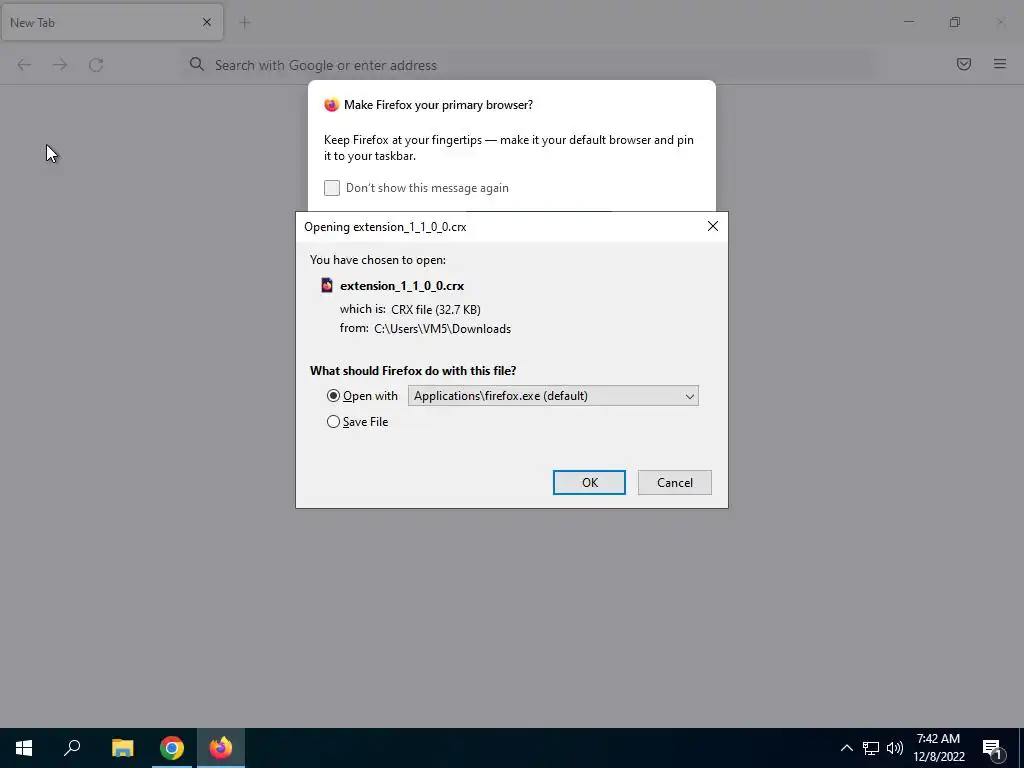Click the address bar search field
The height and width of the screenshot is (768, 1024).
tap(529, 65)
